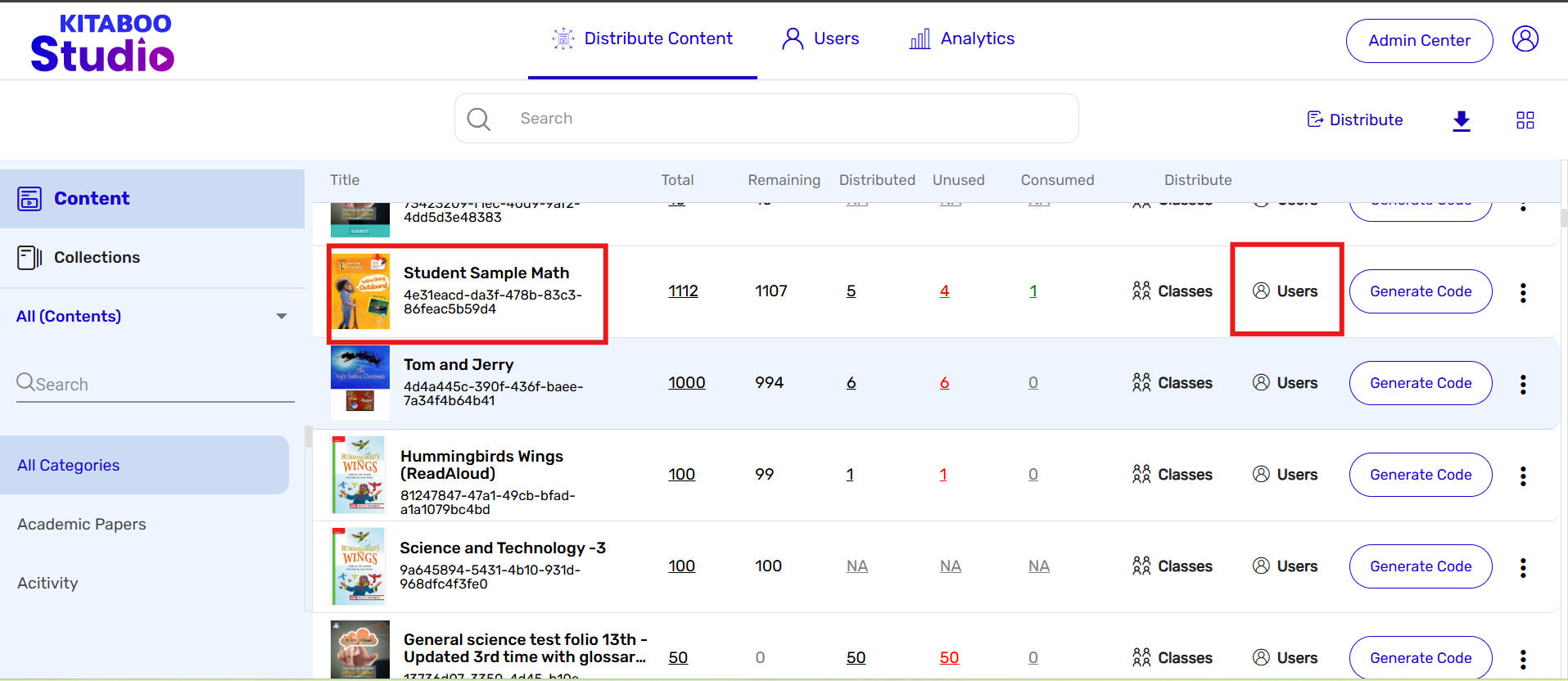Open three-dot menu for Student Sample Math
Viewport: 1568px width, 681px height.
pyautogui.click(x=1523, y=292)
